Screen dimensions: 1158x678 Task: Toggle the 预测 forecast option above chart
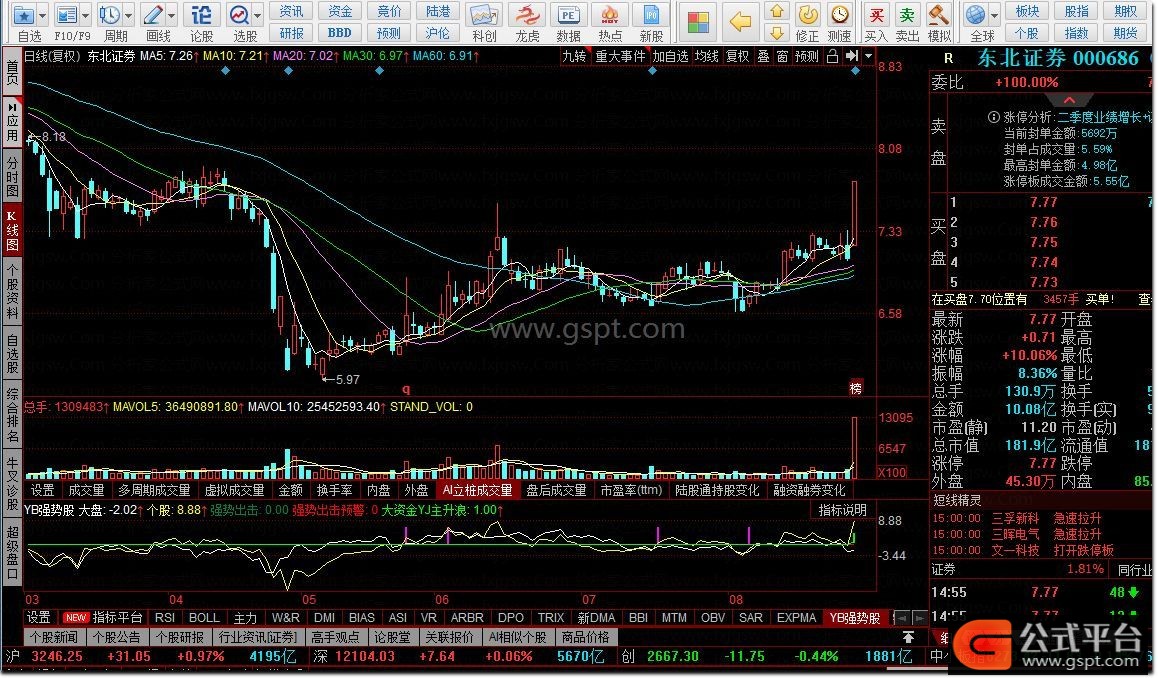[x=806, y=56]
